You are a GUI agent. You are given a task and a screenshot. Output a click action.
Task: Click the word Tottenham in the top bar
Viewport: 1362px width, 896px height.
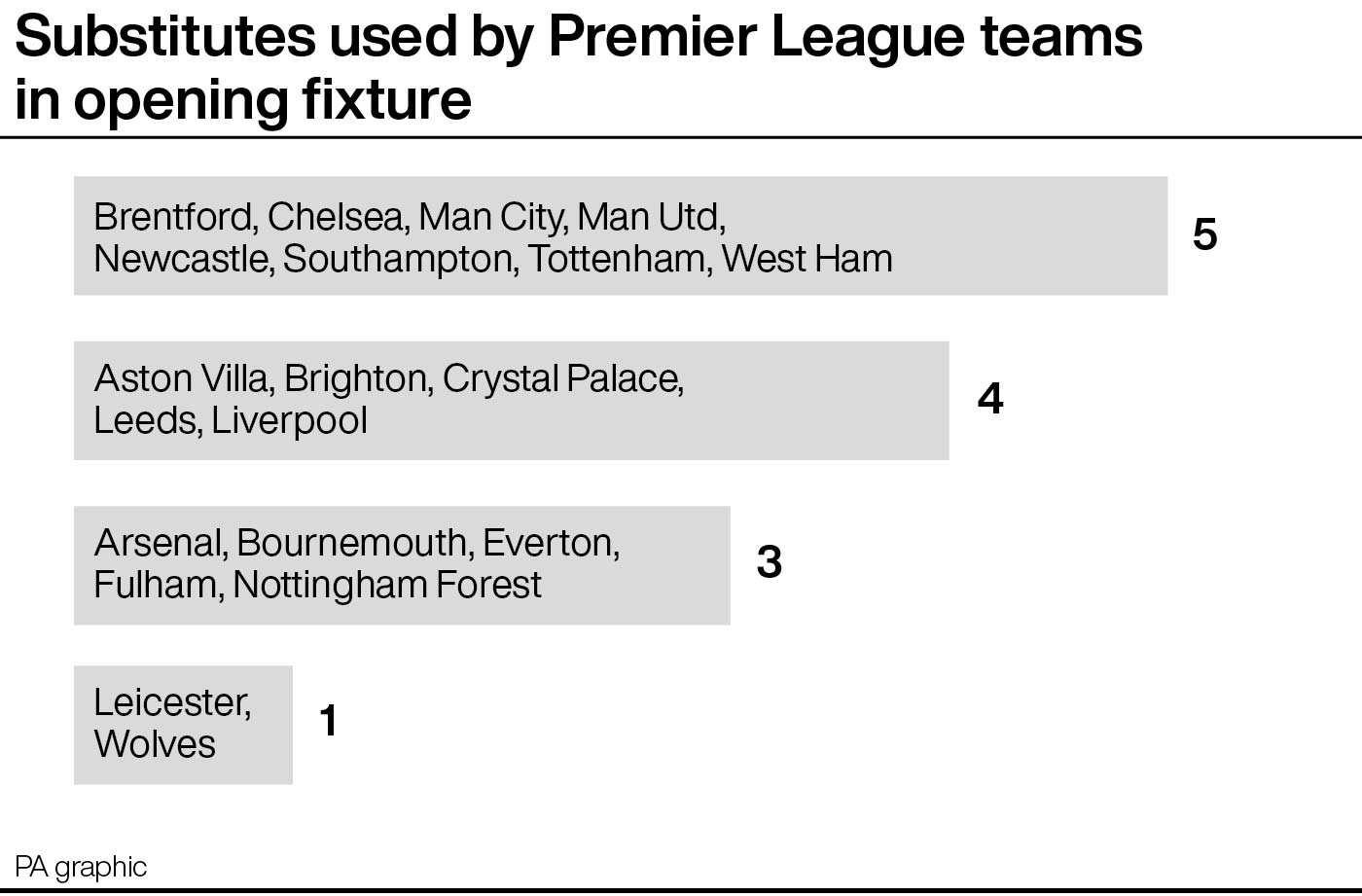coord(620,260)
